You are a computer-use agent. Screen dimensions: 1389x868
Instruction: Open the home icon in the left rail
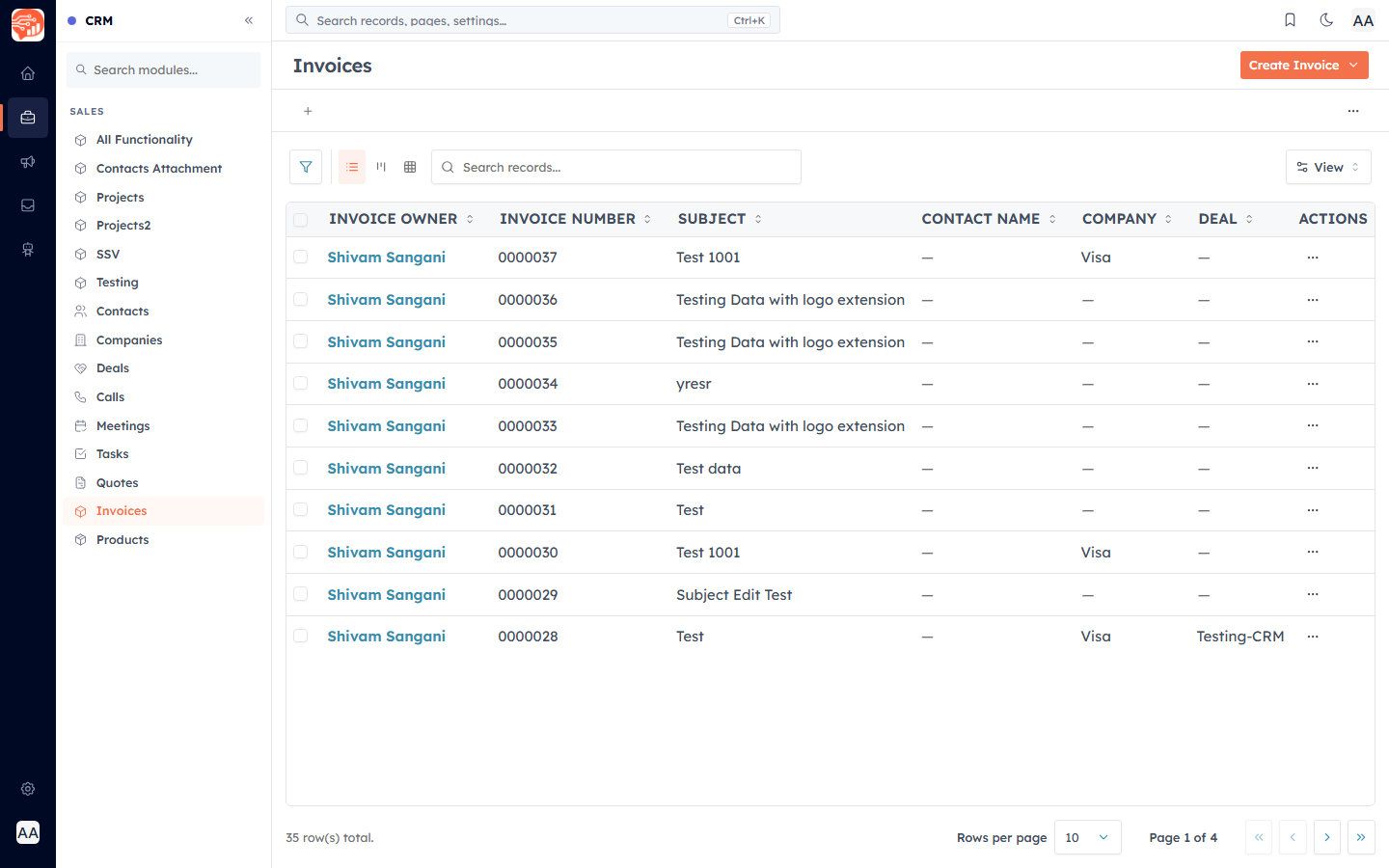pyautogui.click(x=28, y=73)
